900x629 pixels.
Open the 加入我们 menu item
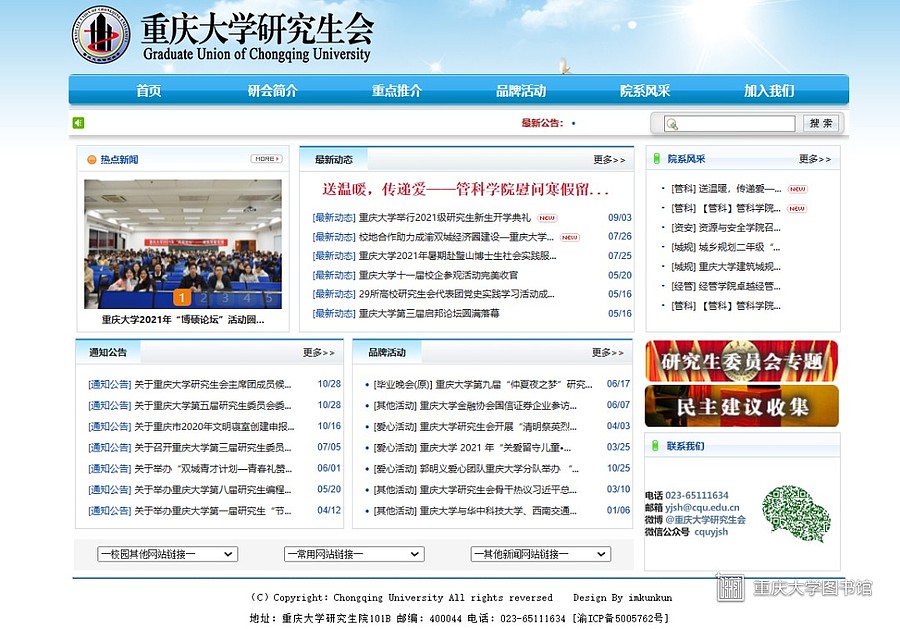click(x=769, y=90)
